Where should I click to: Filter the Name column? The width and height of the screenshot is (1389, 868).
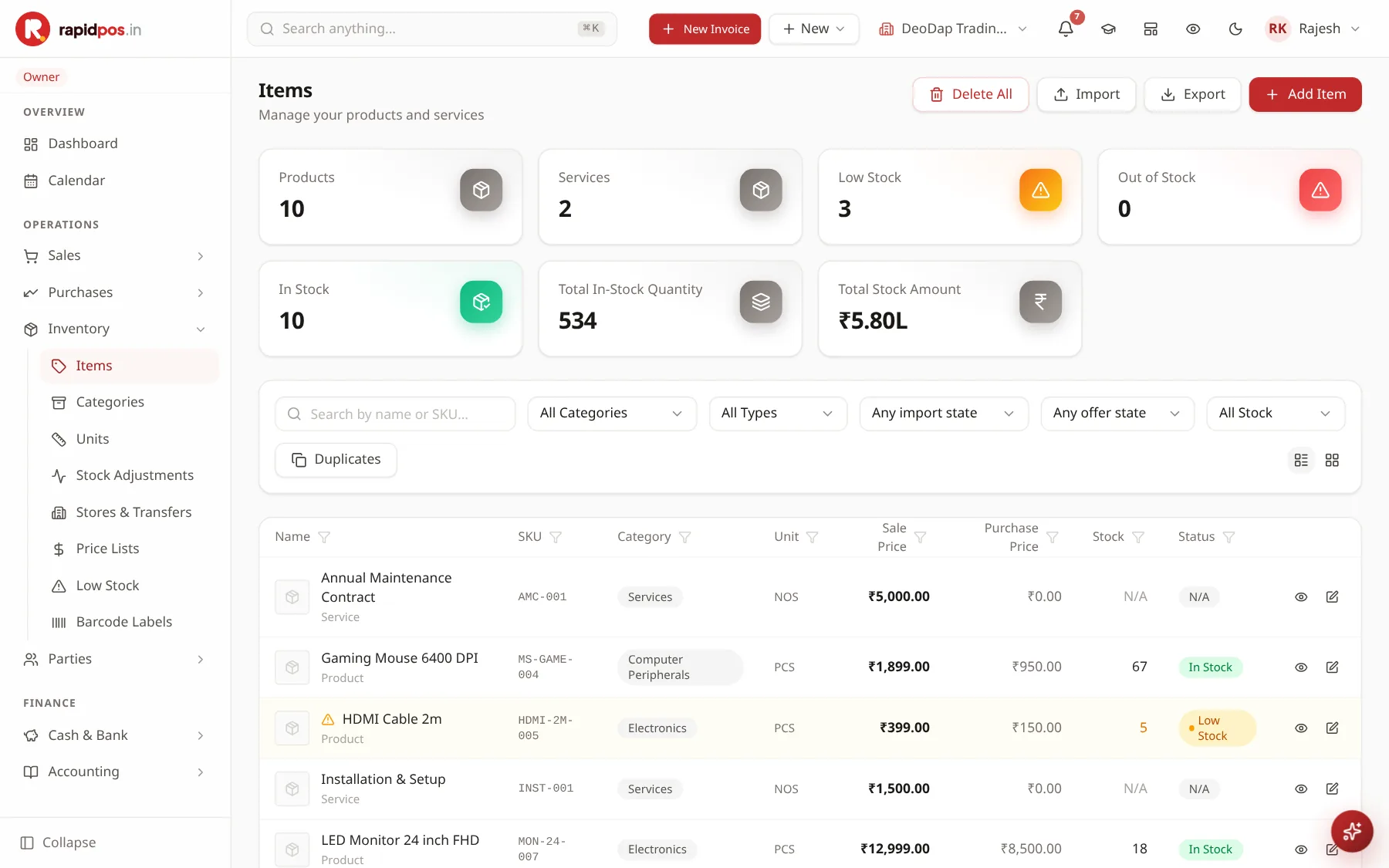[324, 537]
